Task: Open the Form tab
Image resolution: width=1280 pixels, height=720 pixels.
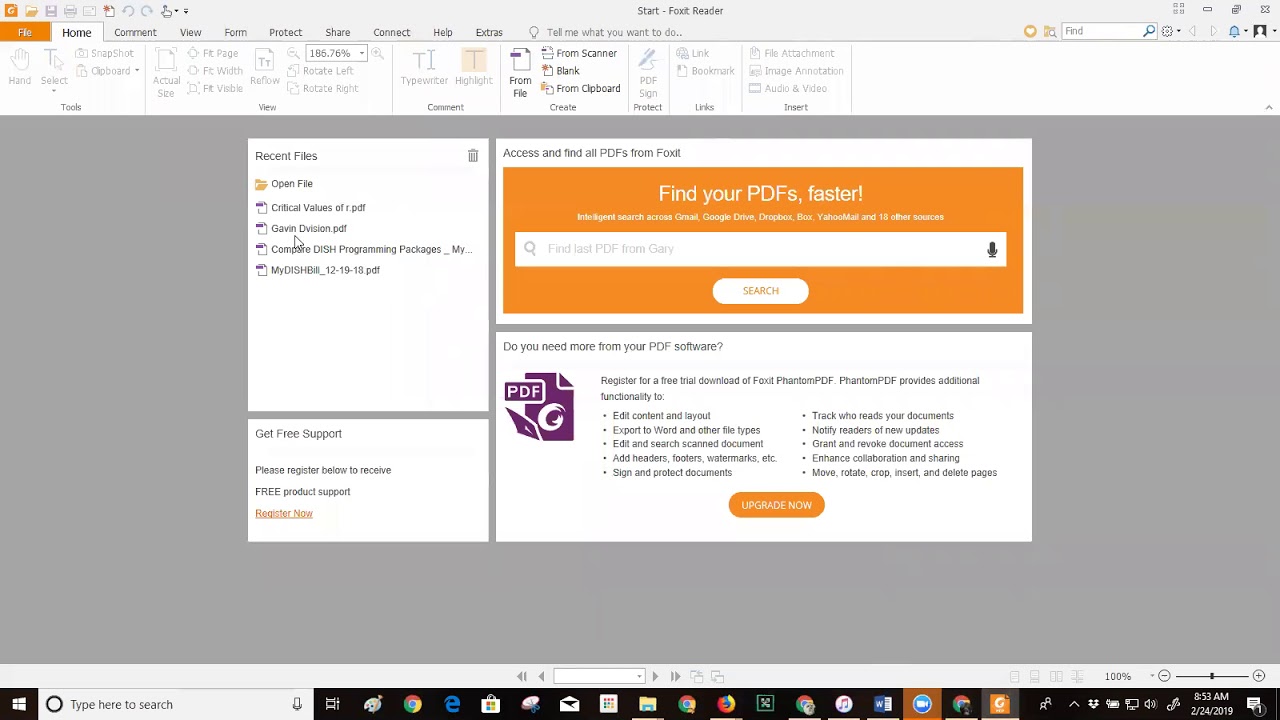Action: (236, 32)
